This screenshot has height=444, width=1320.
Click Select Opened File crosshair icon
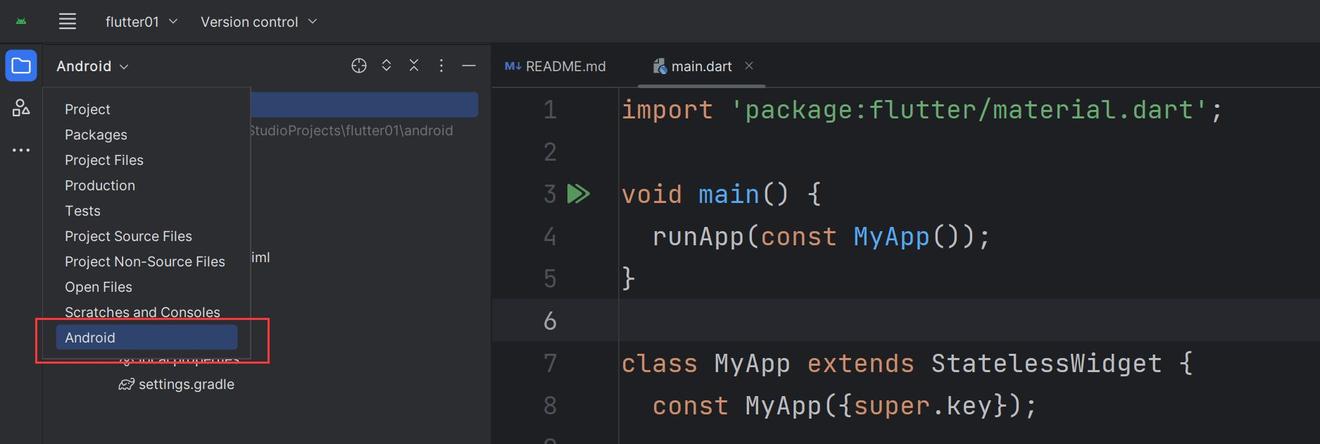tap(359, 66)
